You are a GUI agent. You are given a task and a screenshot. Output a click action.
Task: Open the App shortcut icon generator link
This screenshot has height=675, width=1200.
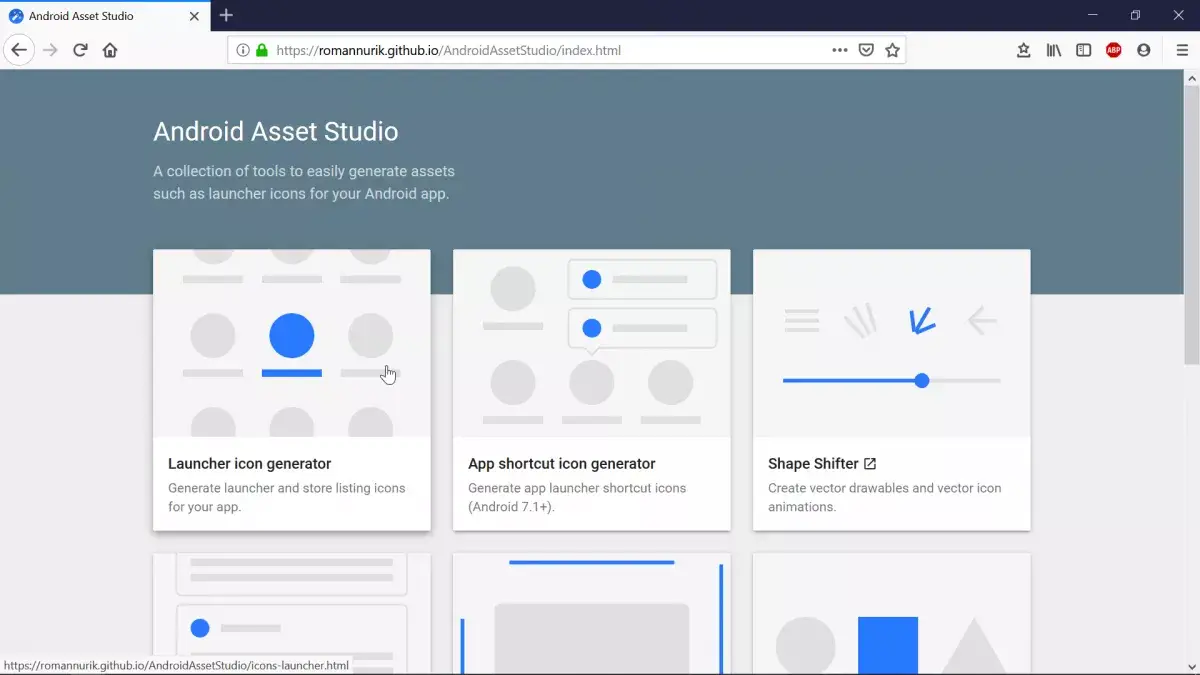tap(561, 464)
